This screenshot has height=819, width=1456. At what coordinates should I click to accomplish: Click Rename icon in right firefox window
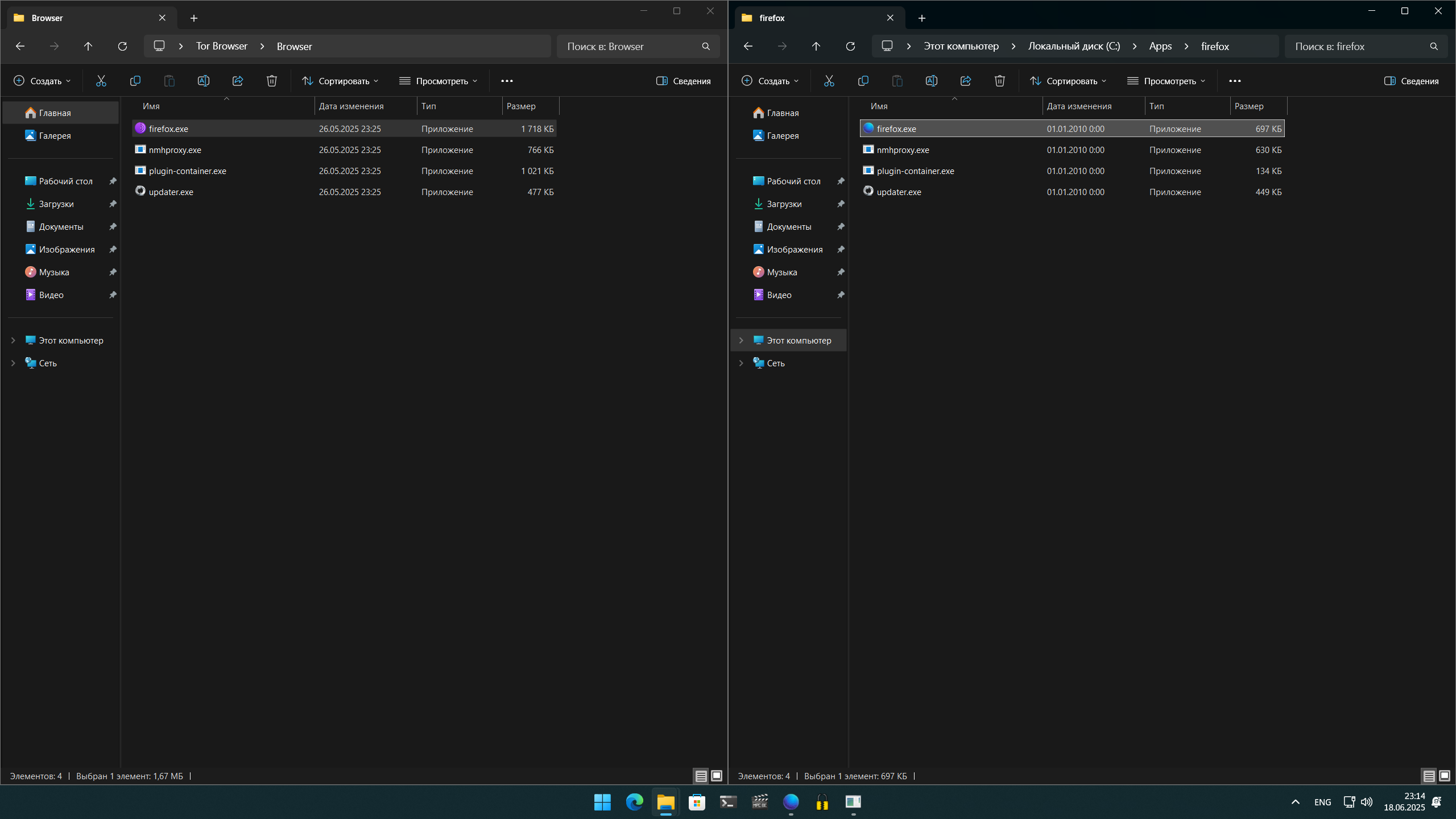pyautogui.click(x=931, y=81)
